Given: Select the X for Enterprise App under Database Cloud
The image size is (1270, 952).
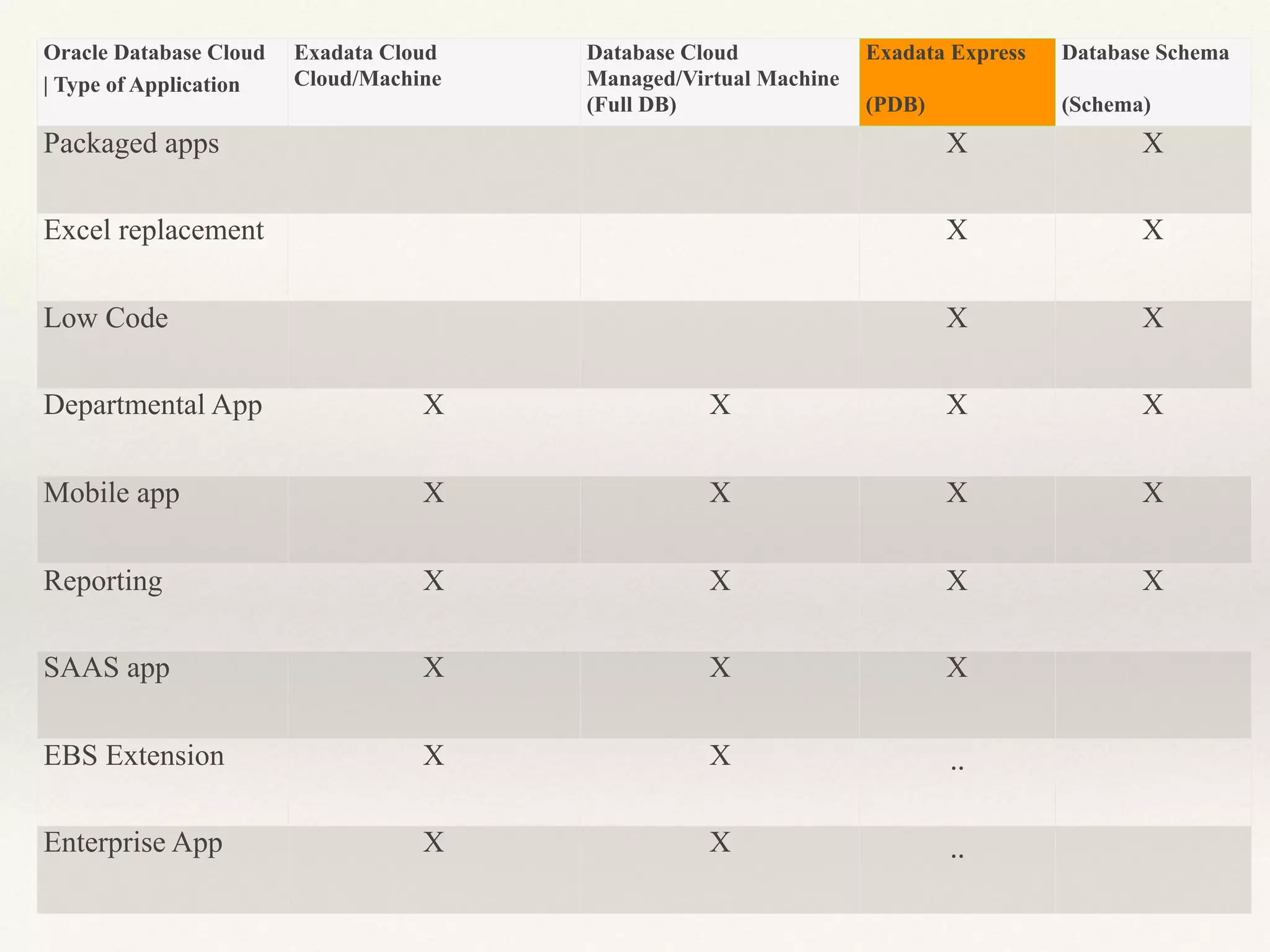Looking at the screenshot, I should pos(720,843).
